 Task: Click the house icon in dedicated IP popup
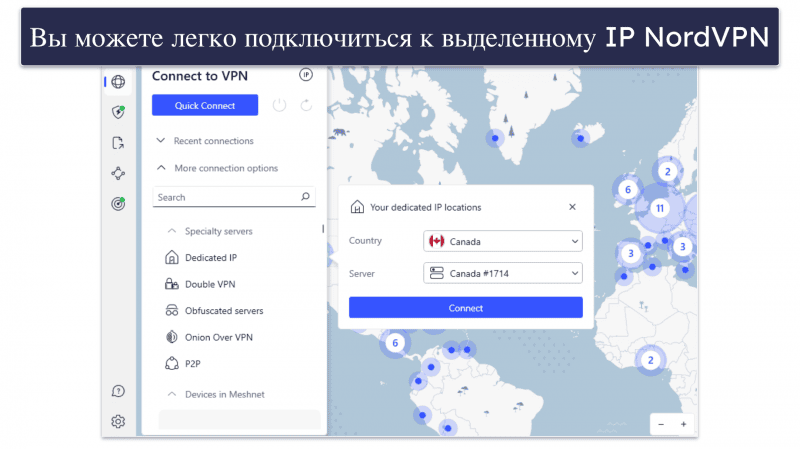point(357,207)
